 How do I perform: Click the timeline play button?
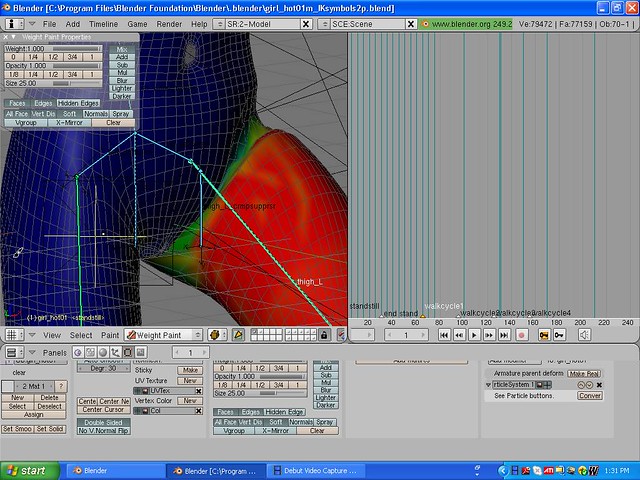pyautogui.click(x=474, y=336)
